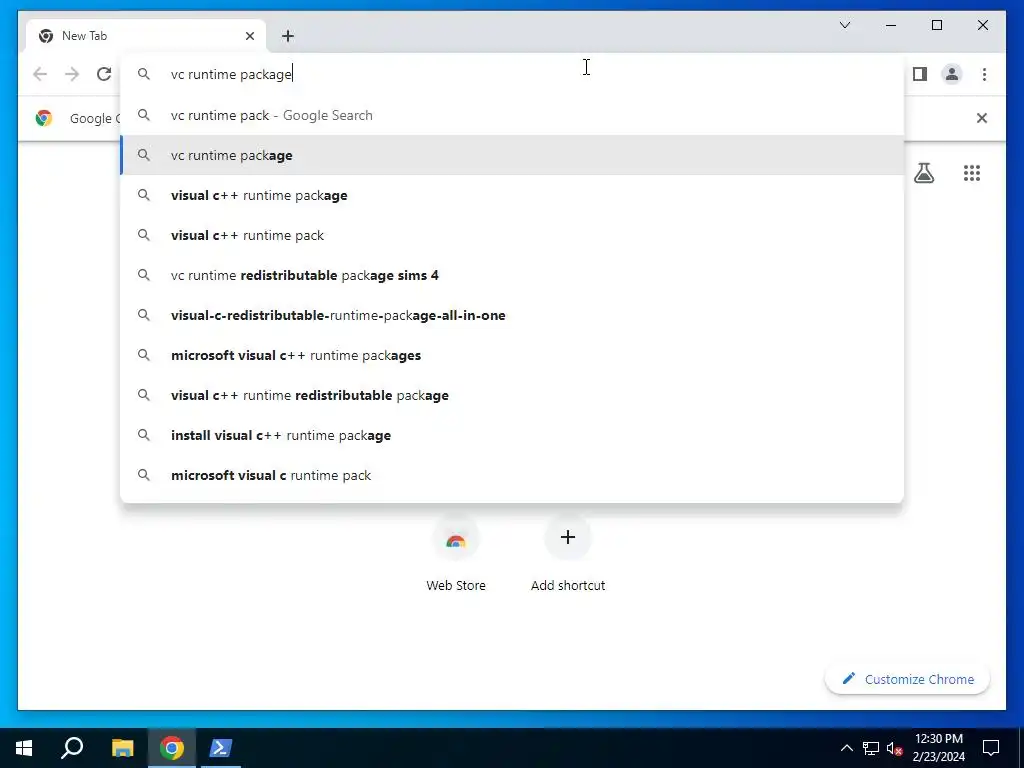Open network status tray icon

tap(871, 748)
